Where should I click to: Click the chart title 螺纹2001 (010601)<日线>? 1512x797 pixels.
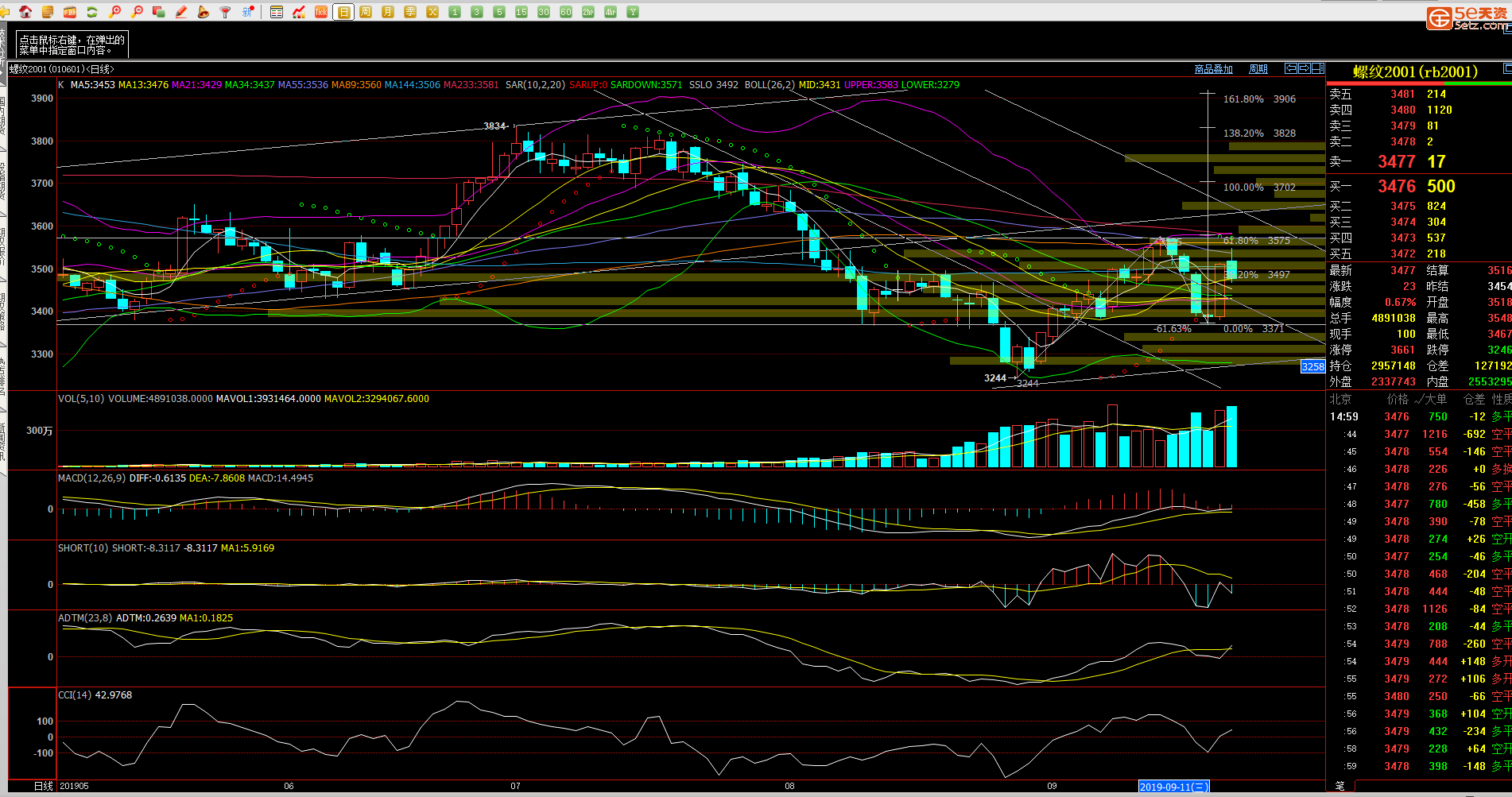tap(61, 70)
